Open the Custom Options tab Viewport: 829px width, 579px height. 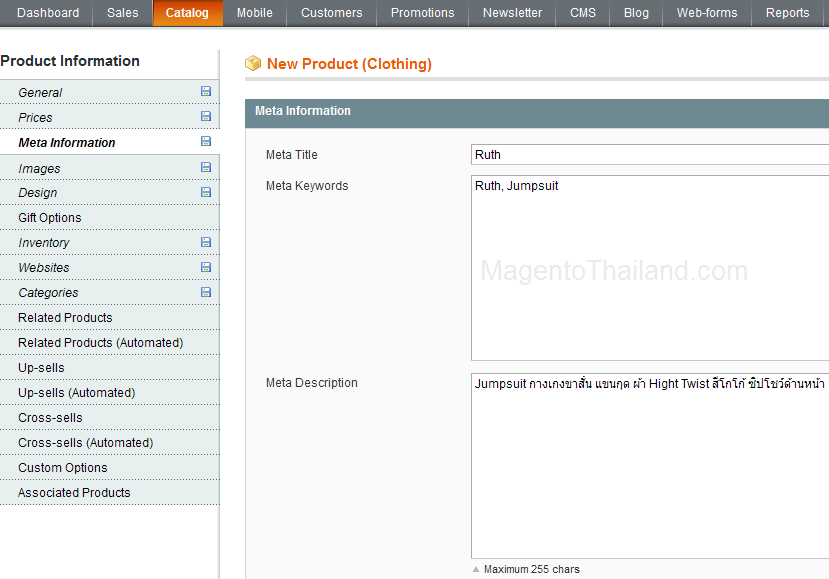pyautogui.click(x=62, y=468)
